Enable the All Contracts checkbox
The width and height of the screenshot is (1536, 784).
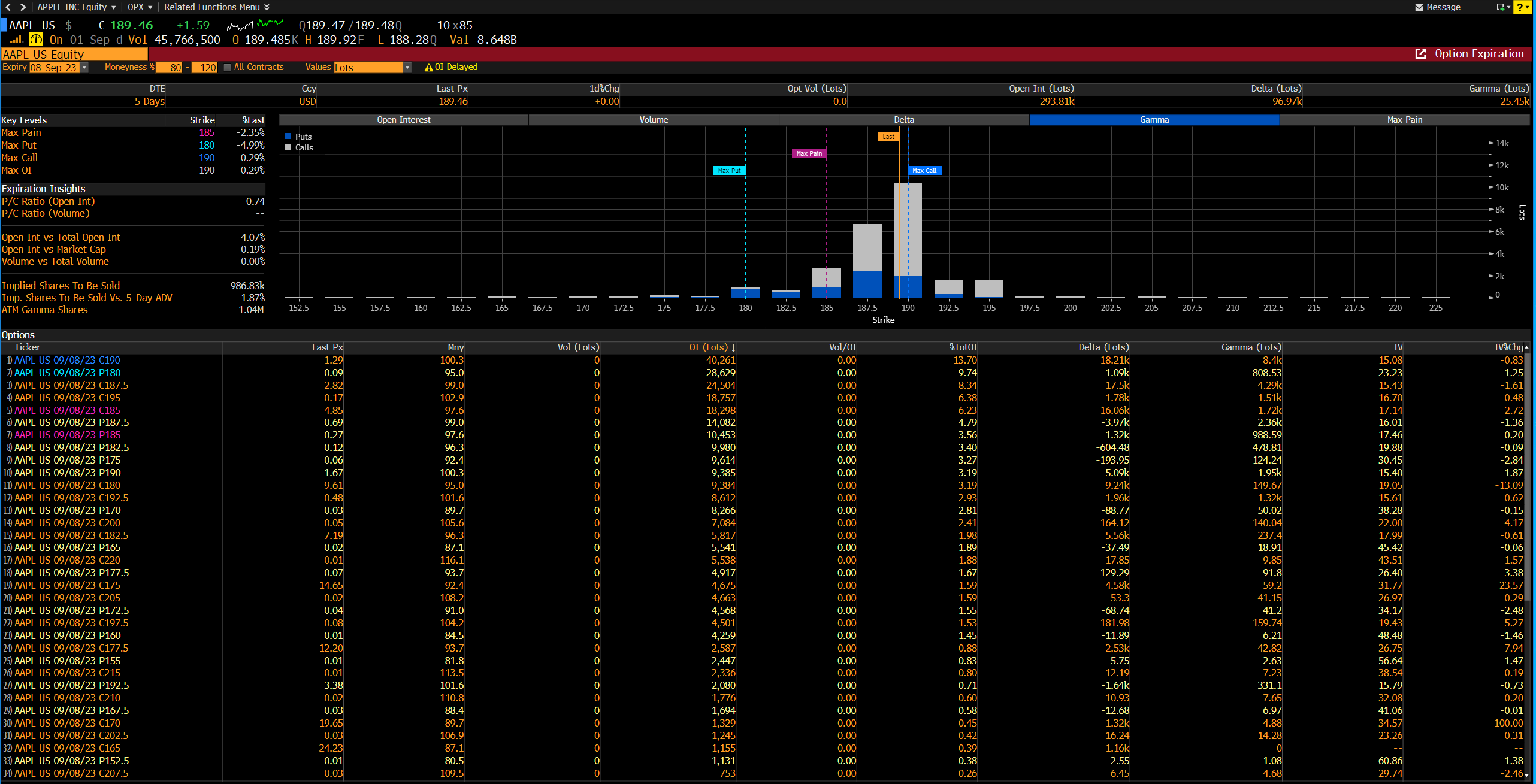[x=227, y=68]
